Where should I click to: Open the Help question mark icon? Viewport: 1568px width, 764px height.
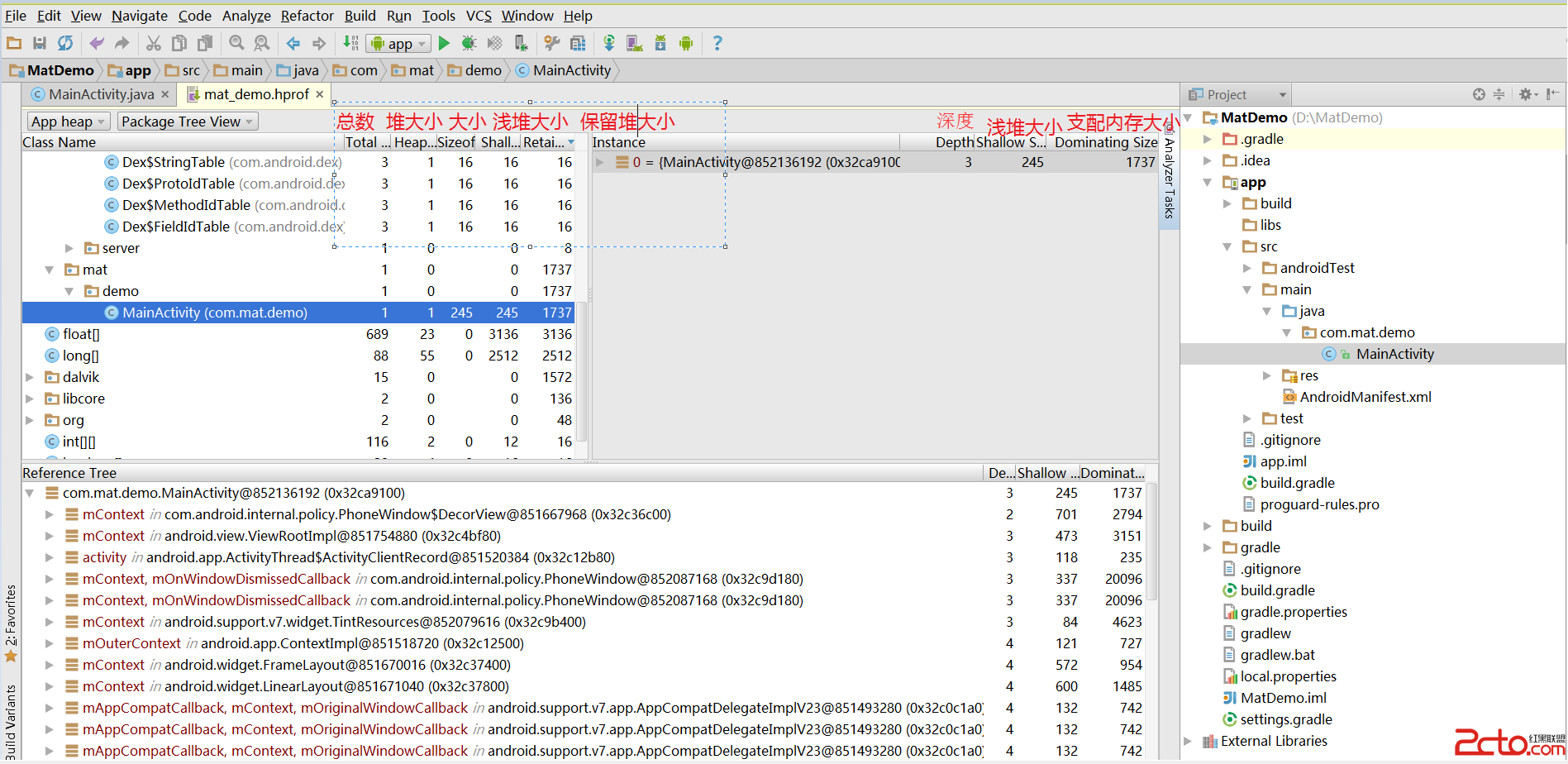717,43
